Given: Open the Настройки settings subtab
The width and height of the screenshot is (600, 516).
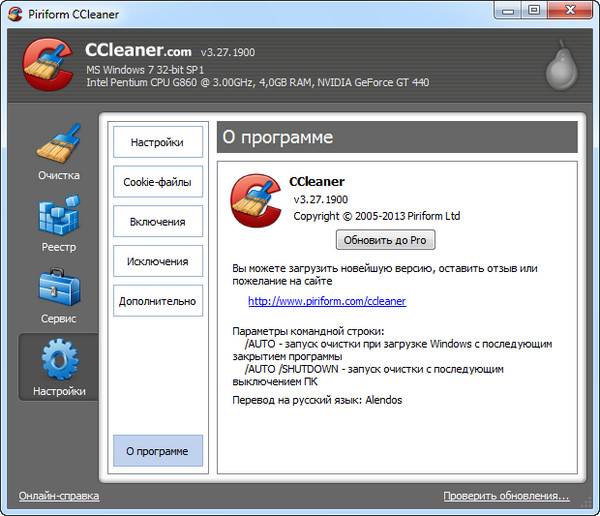Looking at the screenshot, I should [158, 142].
